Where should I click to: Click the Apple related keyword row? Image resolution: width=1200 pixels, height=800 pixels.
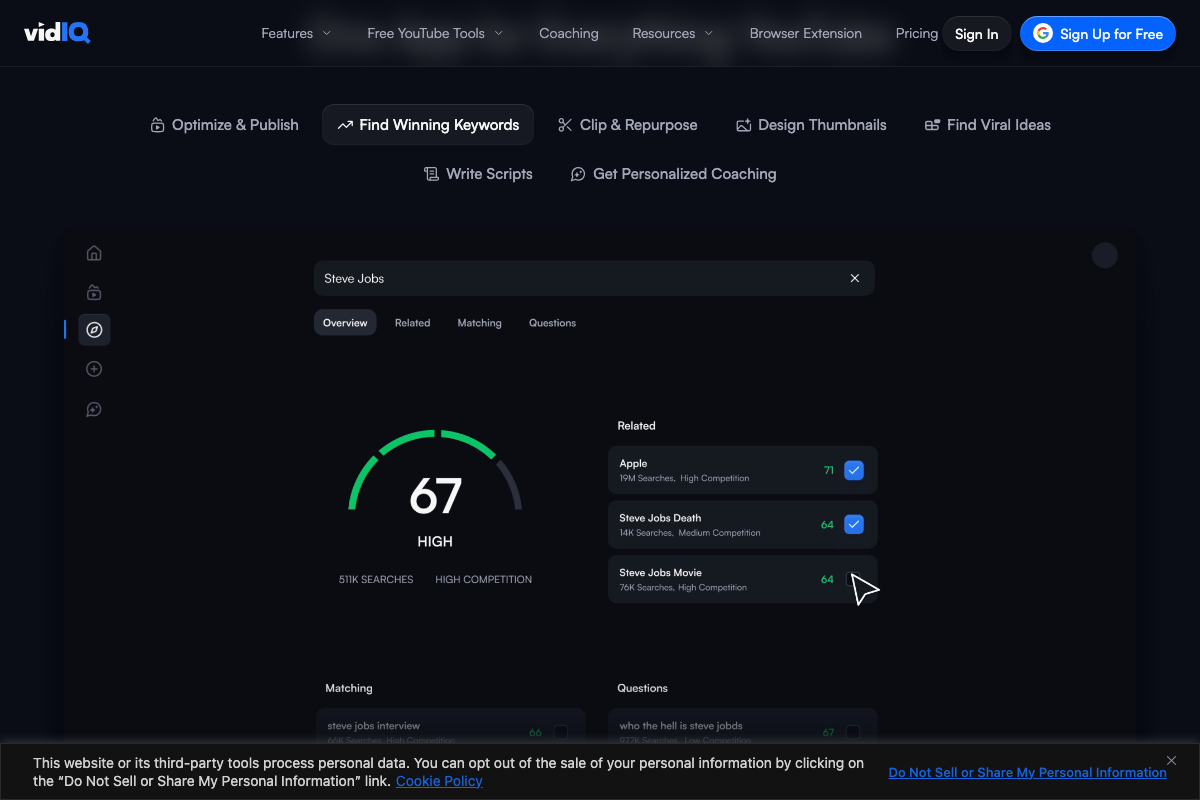(x=743, y=470)
